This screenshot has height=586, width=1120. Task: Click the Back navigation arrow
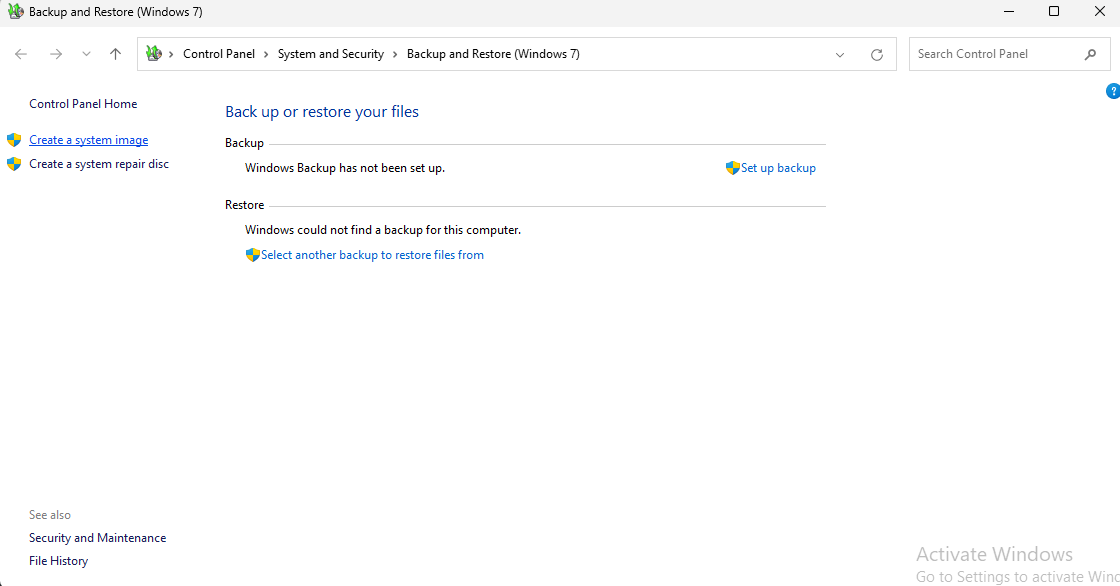click(21, 54)
